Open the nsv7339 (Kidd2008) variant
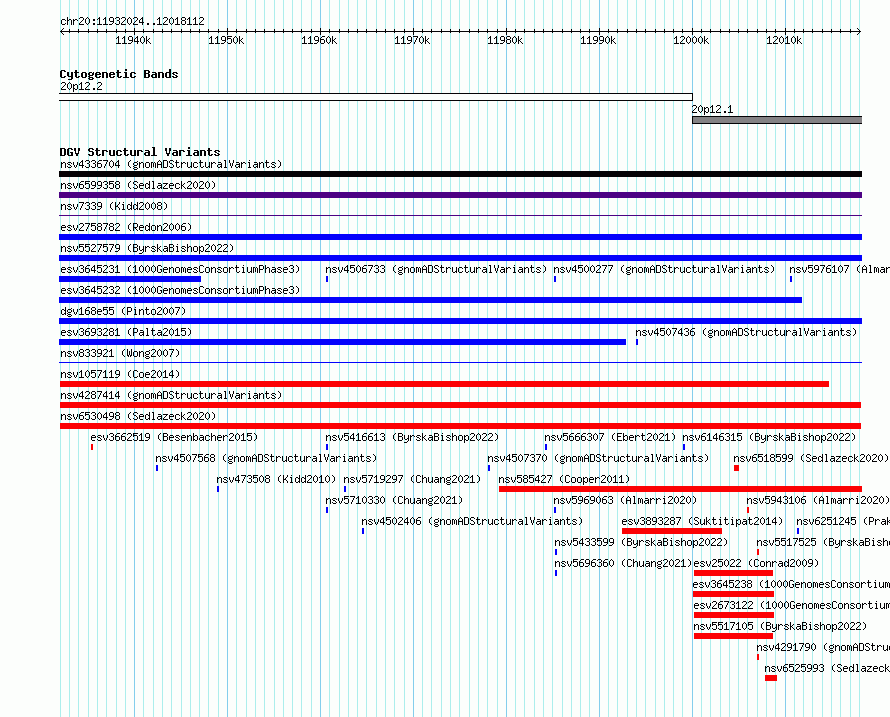The width and height of the screenshot is (890, 717). [114, 207]
